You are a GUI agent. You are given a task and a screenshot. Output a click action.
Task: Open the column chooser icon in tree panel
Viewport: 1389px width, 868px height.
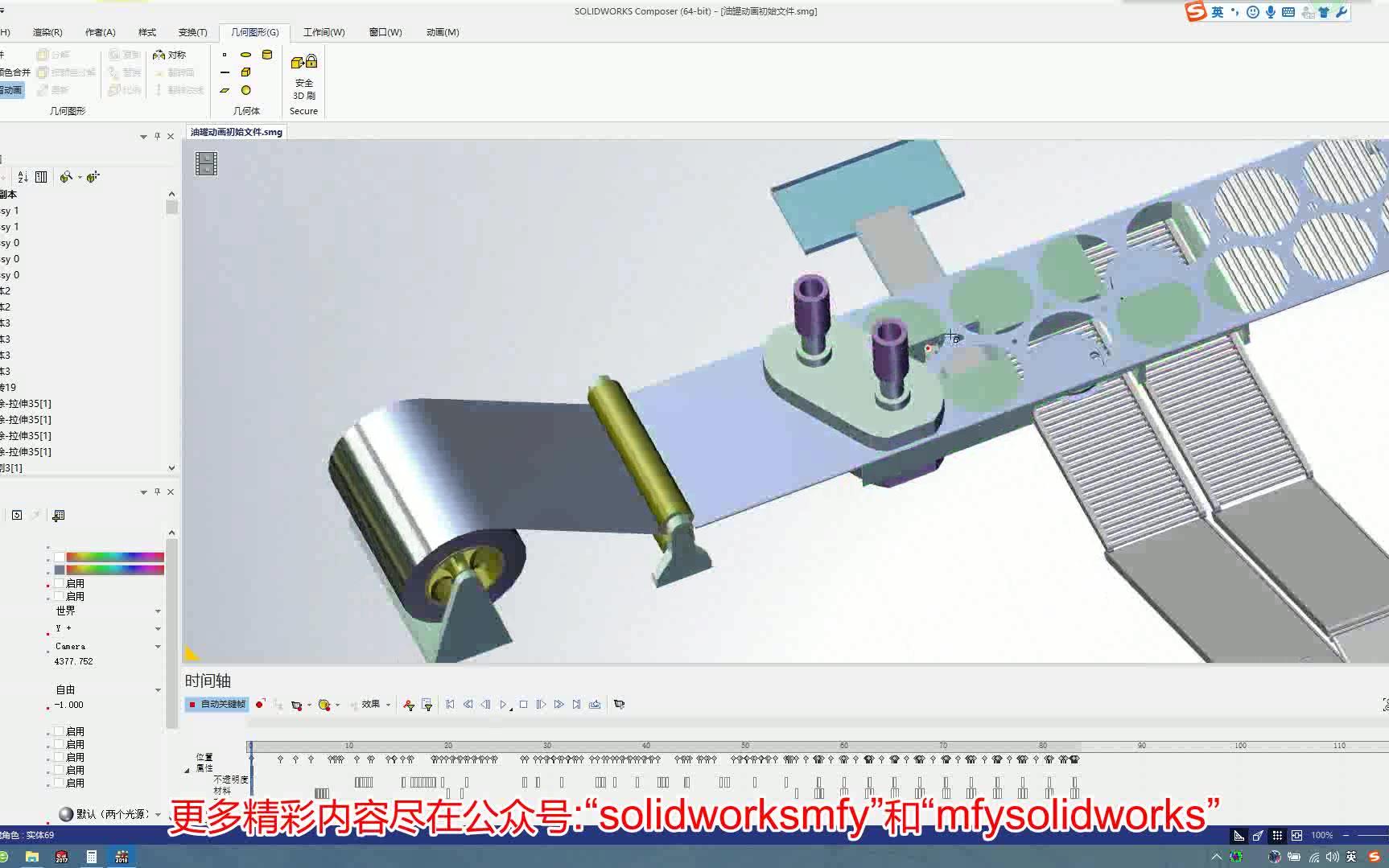tap(41, 177)
